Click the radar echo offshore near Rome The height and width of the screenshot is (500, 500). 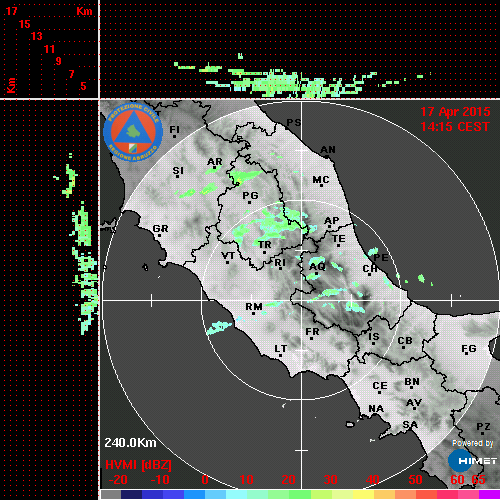point(218,328)
